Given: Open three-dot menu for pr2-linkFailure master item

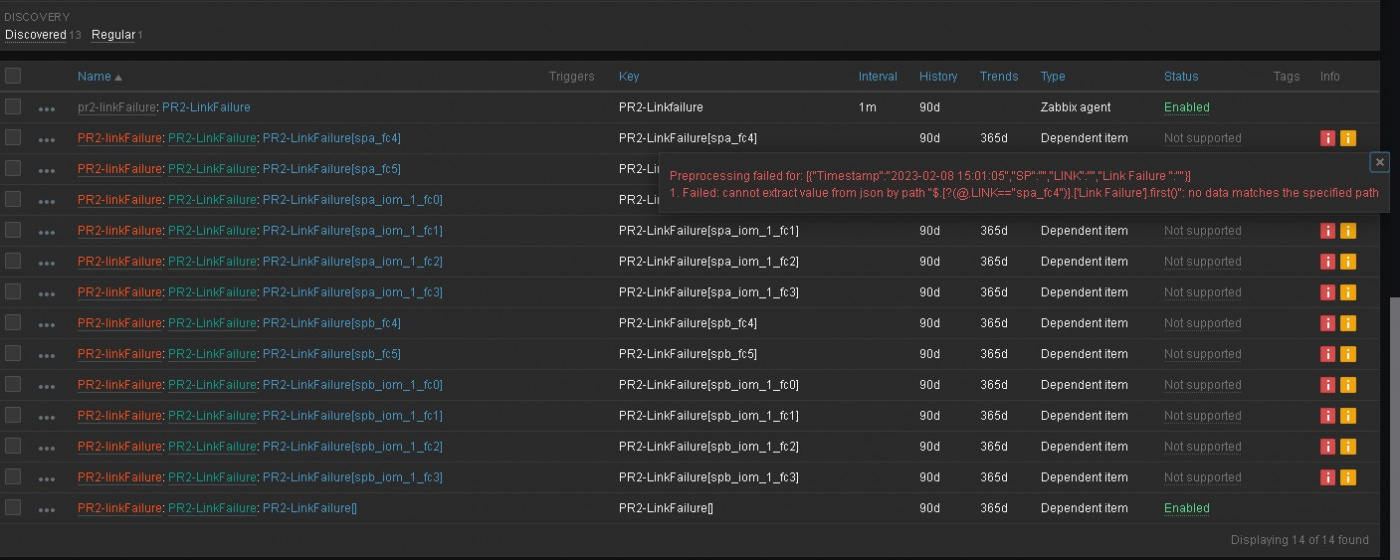Looking at the screenshot, I should (x=47, y=108).
